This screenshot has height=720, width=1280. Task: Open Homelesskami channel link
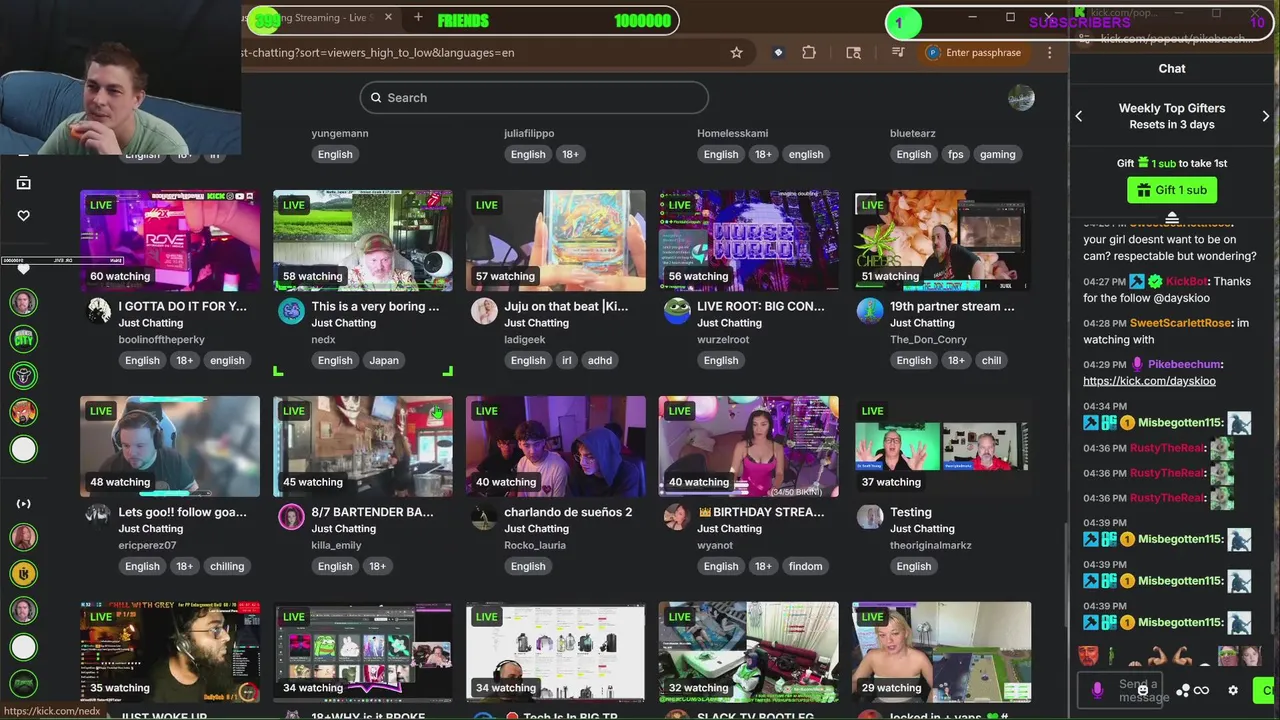coord(733,133)
